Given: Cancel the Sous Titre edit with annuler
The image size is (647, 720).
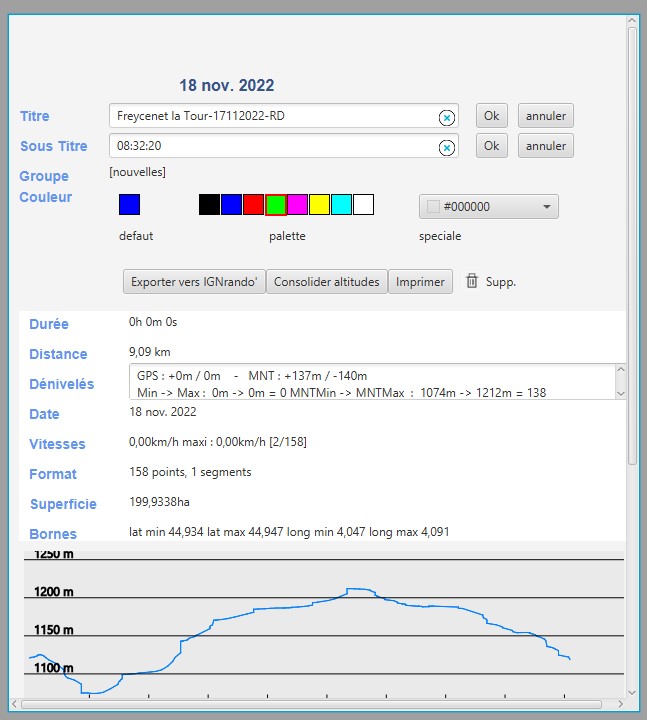Looking at the screenshot, I should click(x=545, y=146).
